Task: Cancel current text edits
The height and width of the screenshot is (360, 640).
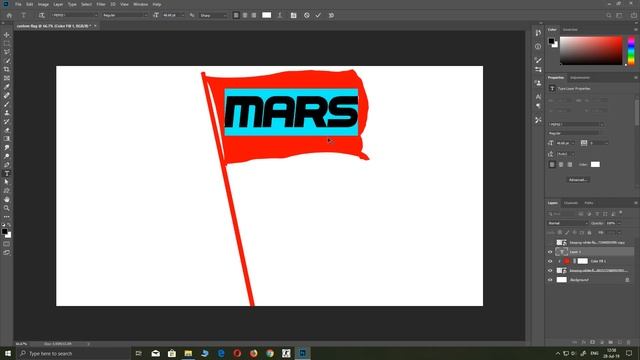Action: (307, 15)
